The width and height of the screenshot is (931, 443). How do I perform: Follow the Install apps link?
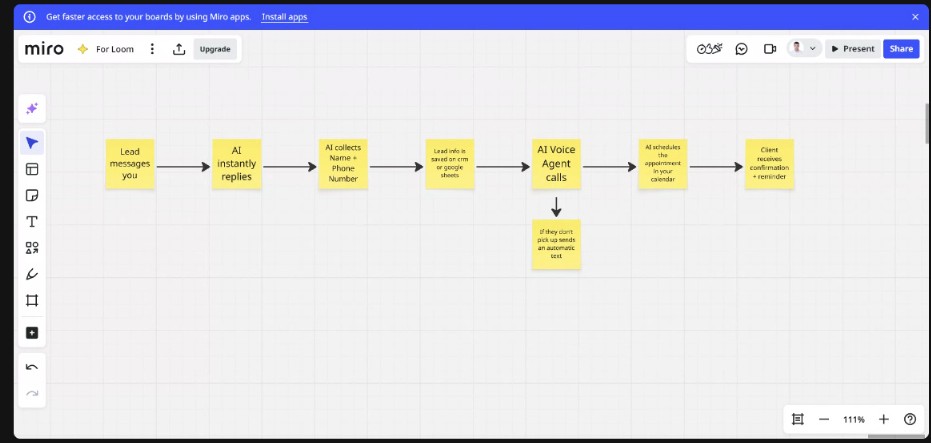[284, 17]
